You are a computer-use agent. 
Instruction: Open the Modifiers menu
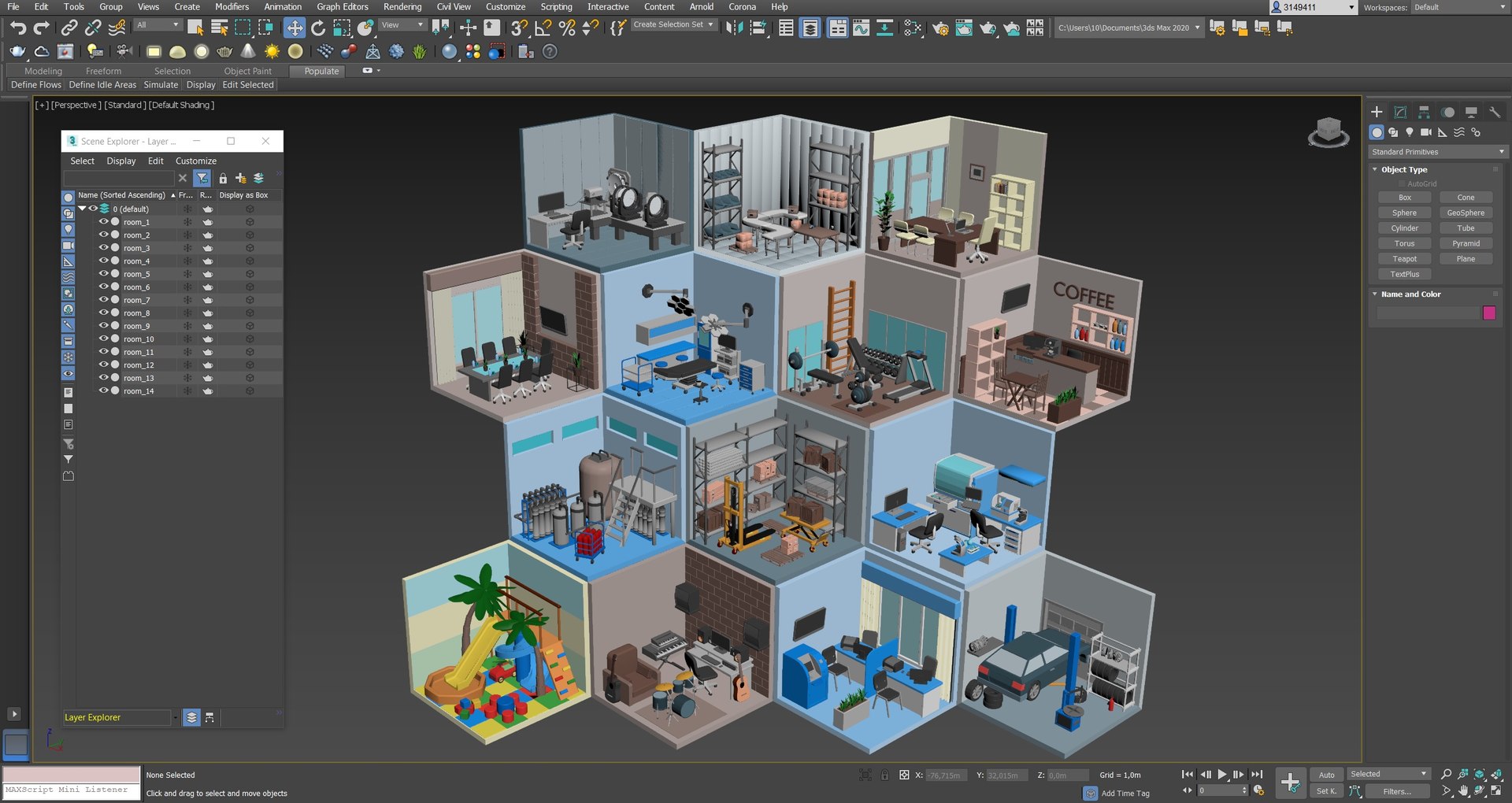(x=232, y=6)
